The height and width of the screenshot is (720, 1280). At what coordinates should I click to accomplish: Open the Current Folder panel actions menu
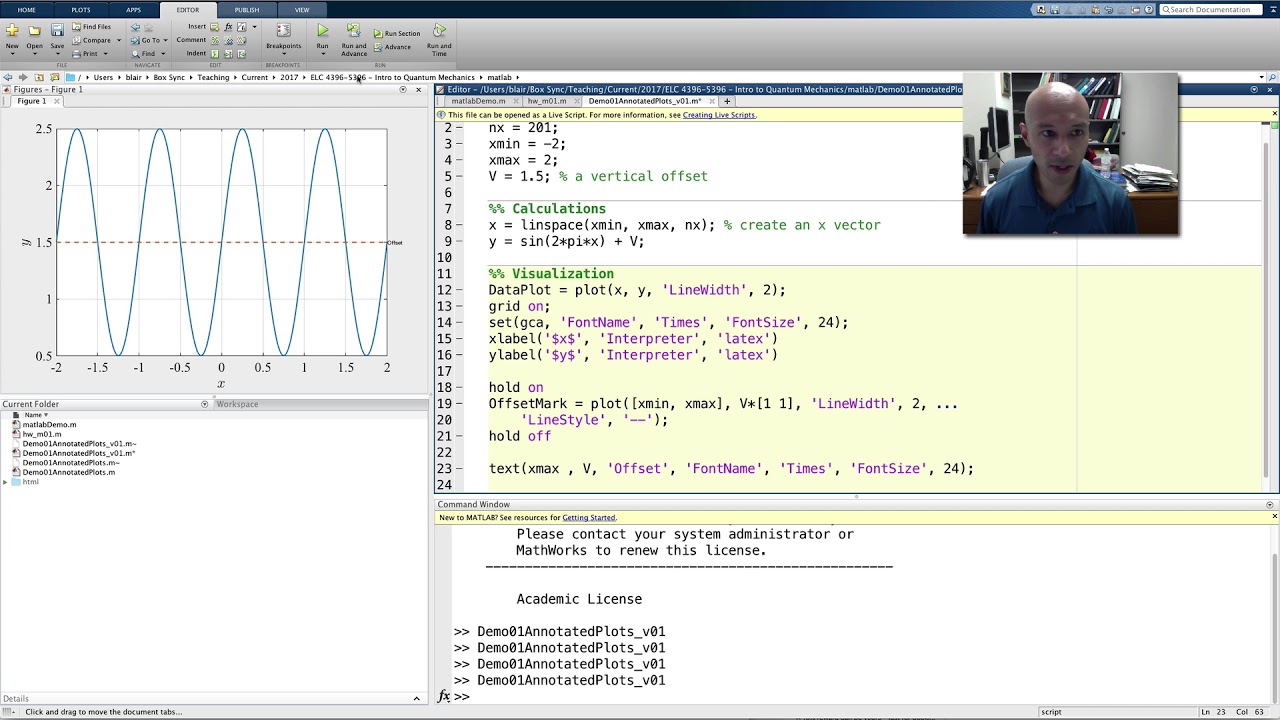(205, 404)
